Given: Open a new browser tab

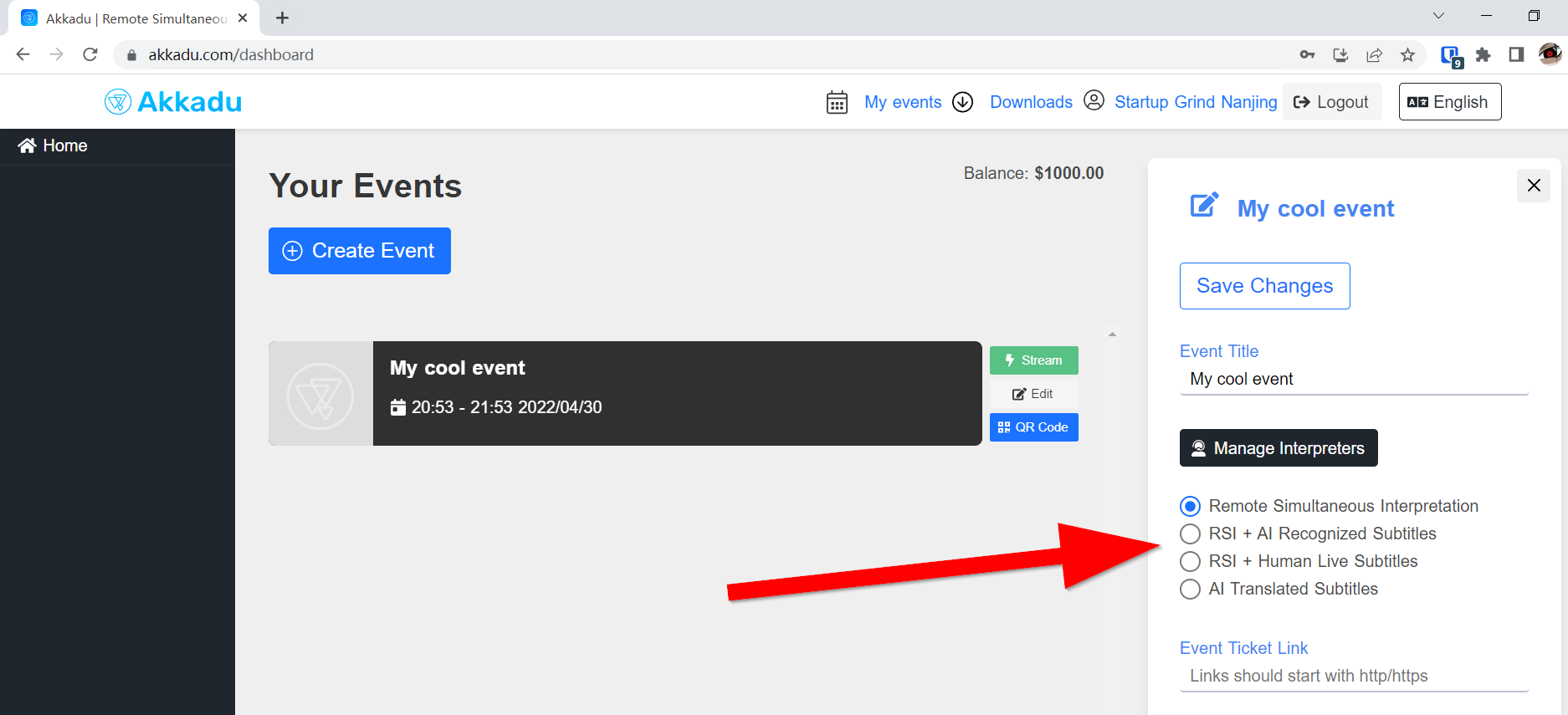Looking at the screenshot, I should [282, 18].
